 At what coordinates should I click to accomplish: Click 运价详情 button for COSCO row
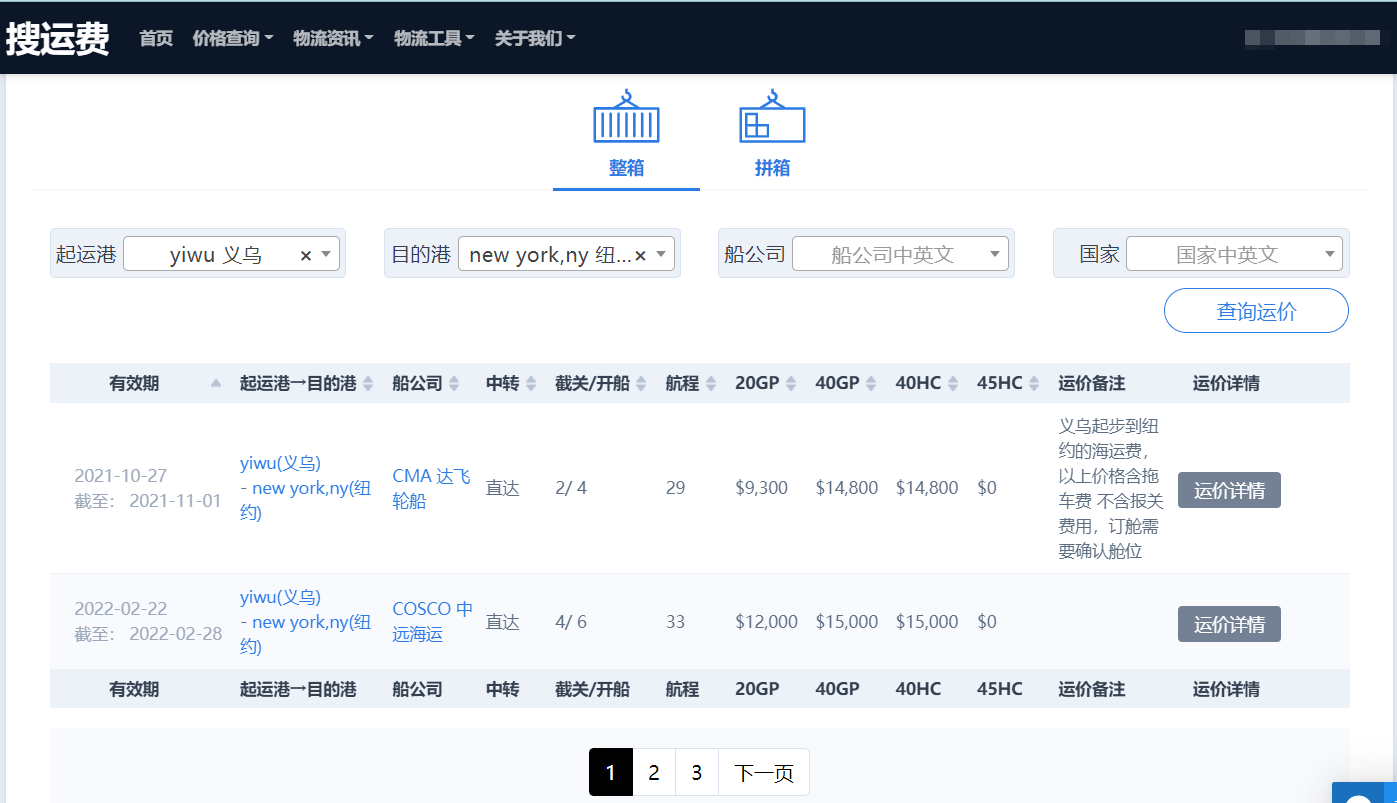pyautogui.click(x=1229, y=624)
